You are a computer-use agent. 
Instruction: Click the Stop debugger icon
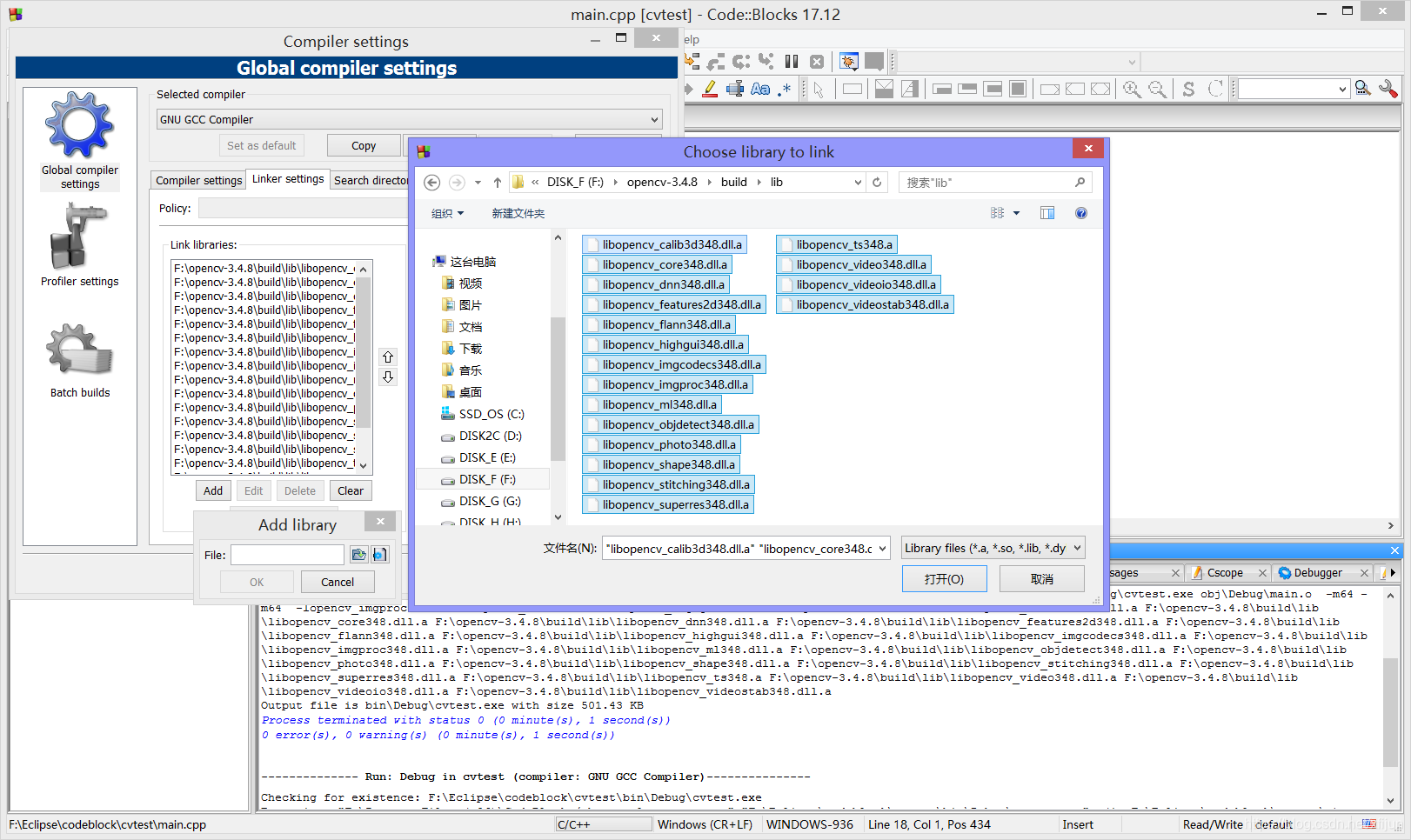coord(817,62)
